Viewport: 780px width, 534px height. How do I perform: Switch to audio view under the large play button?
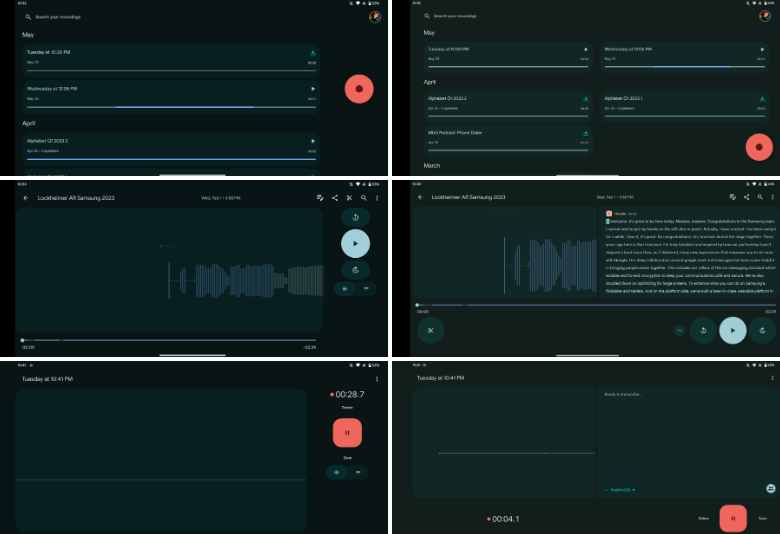tap(345, 289)
